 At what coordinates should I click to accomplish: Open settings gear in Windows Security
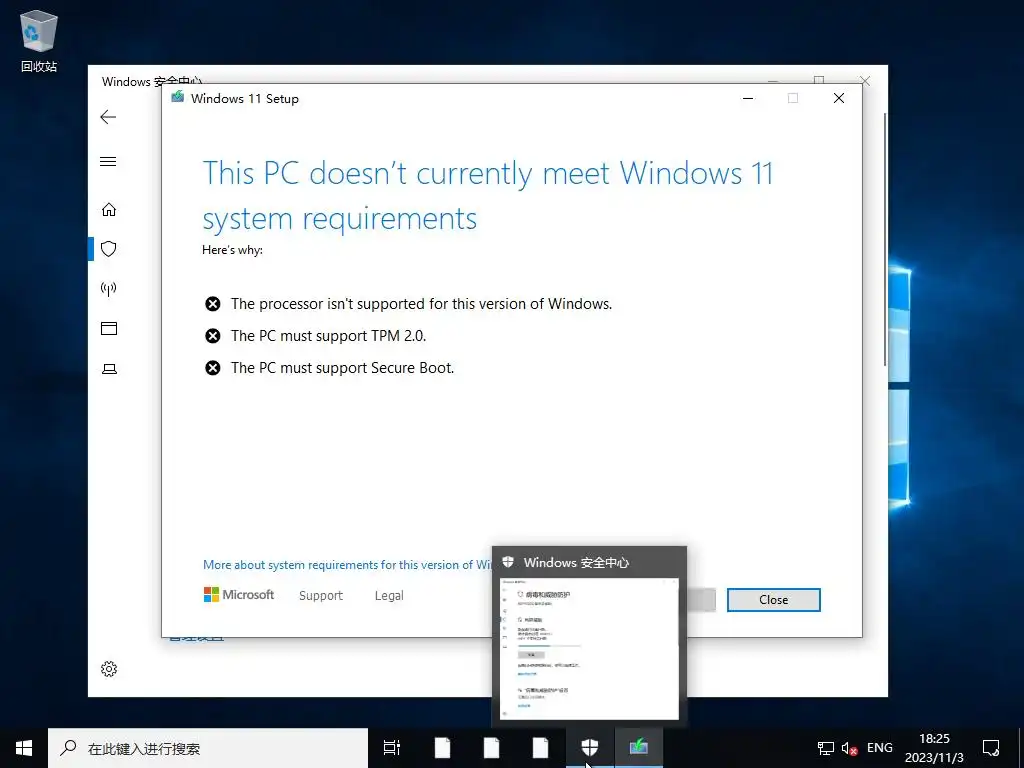[x=109, y=669]
